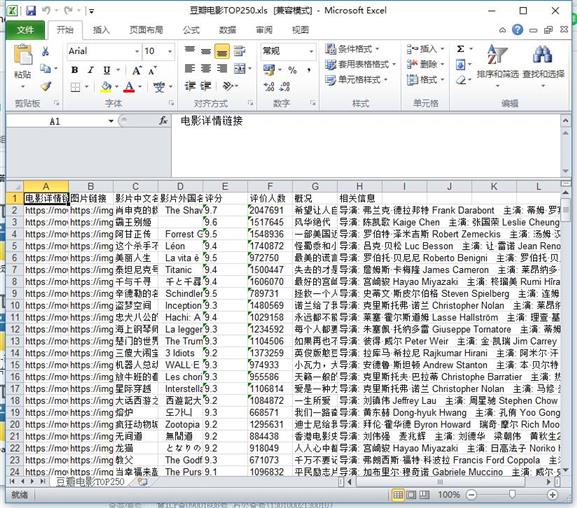
Task: Open the Arial font name dropdown
Action: pyautogui.click(x=137, y=51)
